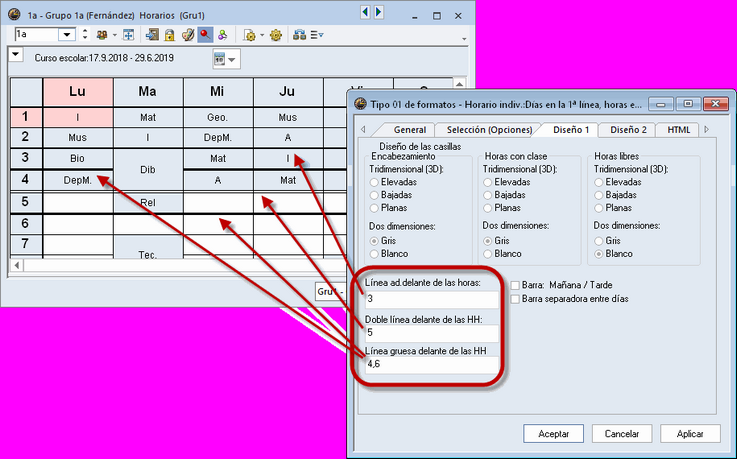737x459 pixels.
Task: Select the Mi day column header
Action: (218, 92)
